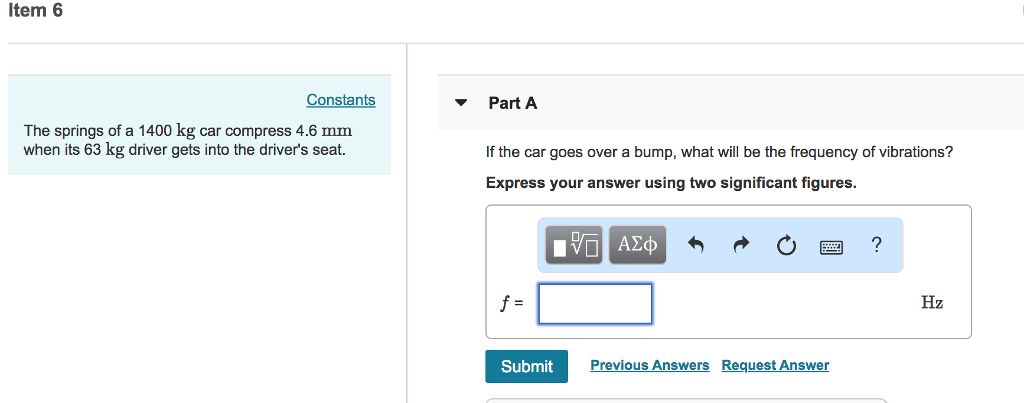Submit the frequency answer
The width and height of the screenshot is (1024, 403).
pyautogui.click(x=526, y=366)
